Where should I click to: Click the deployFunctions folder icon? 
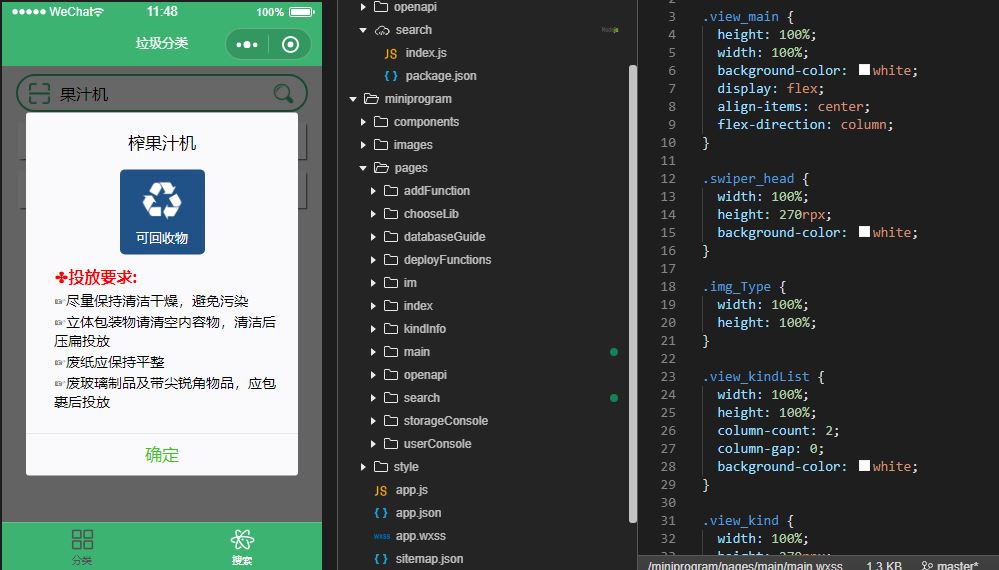391,259
